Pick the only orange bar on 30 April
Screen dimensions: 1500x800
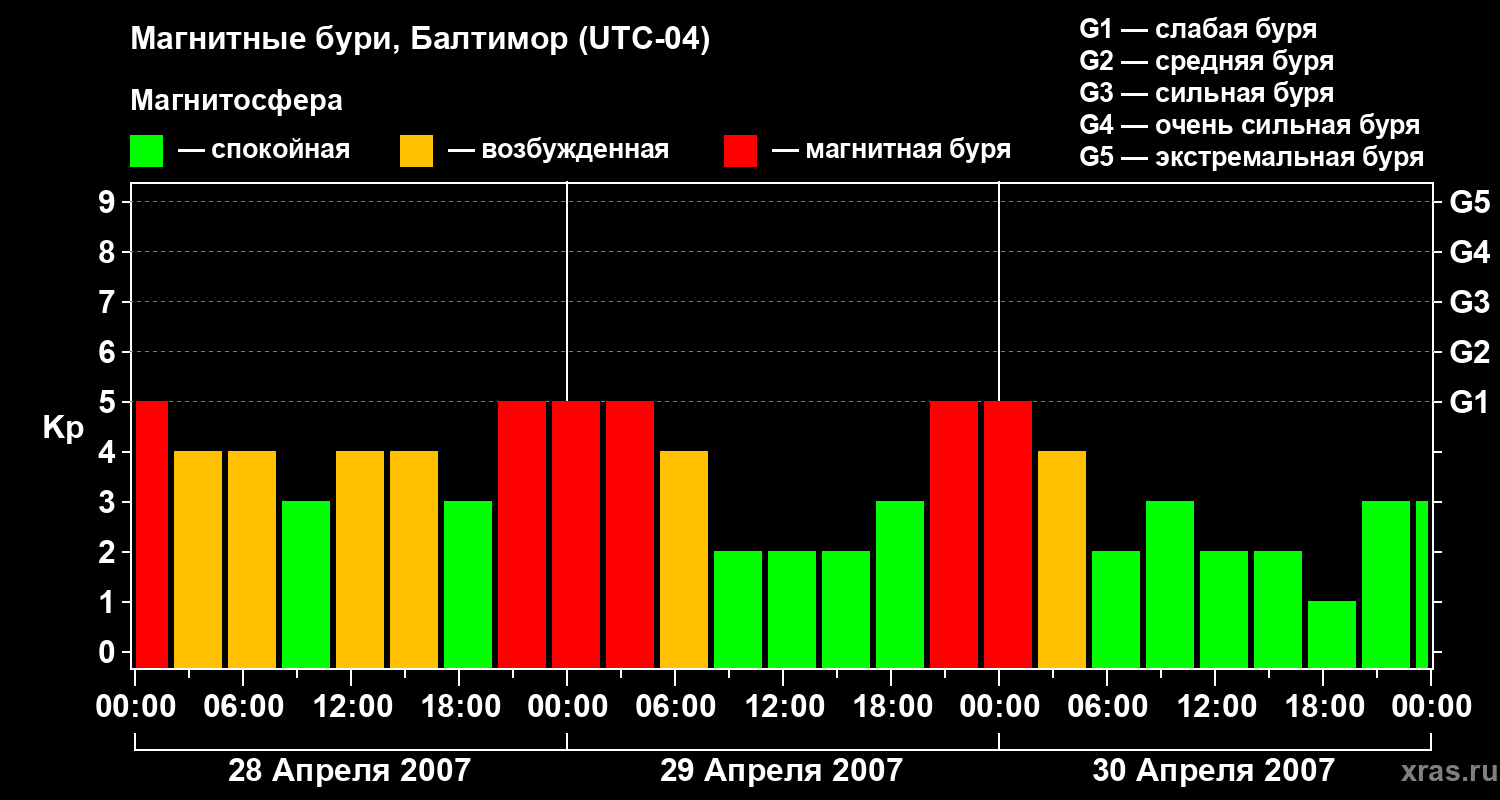click(1062, 559)
